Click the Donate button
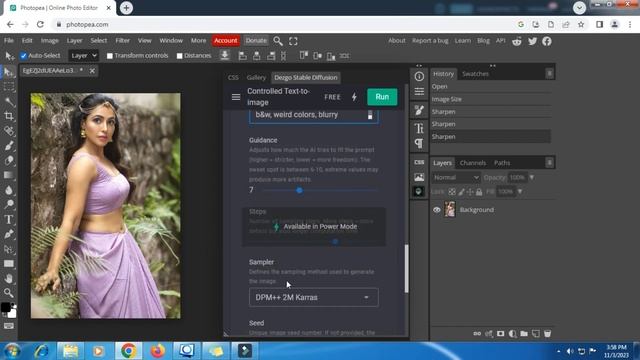 point(256,40)
